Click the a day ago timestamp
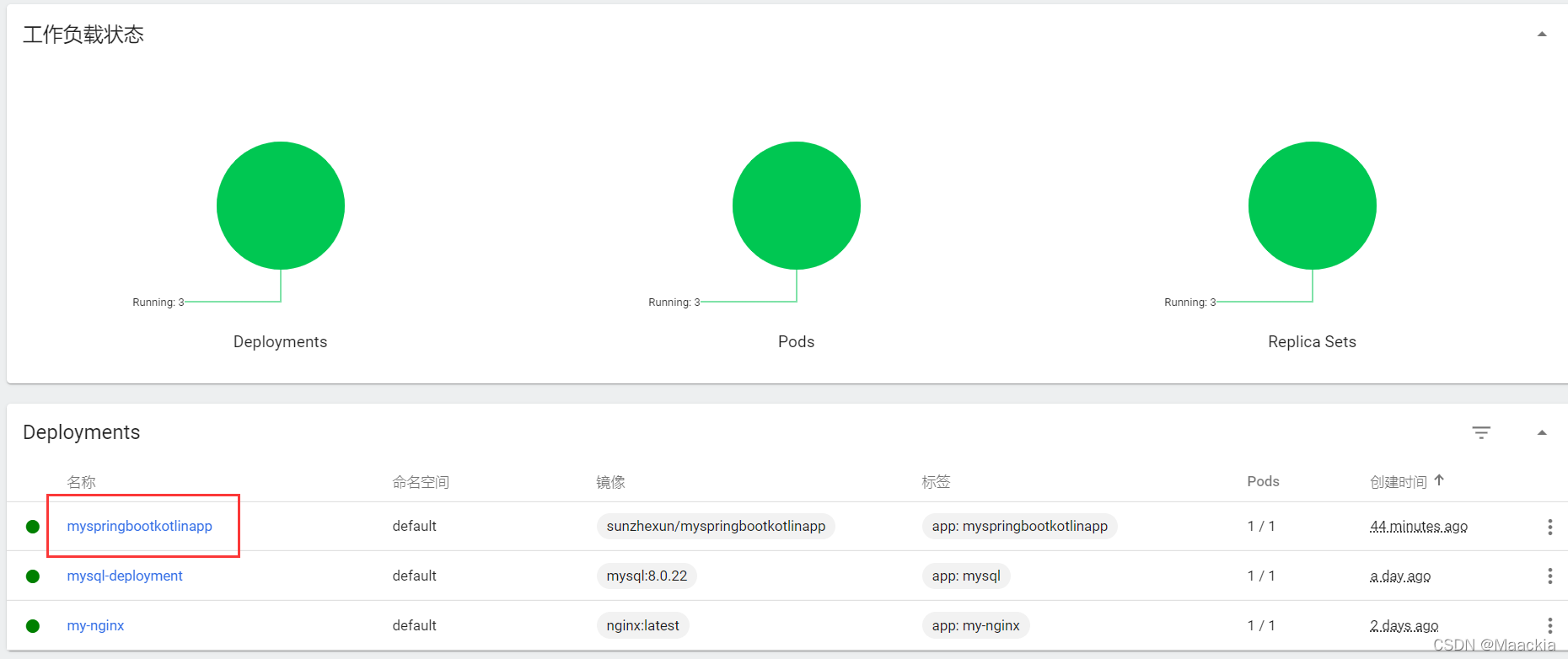The image size is (1568, 659). pos(1400,576)
